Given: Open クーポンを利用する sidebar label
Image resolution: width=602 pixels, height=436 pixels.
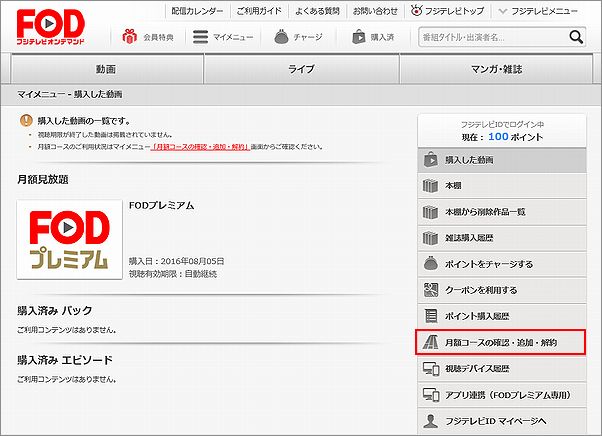Looking at the screenshot, I should tap(481, 290).
